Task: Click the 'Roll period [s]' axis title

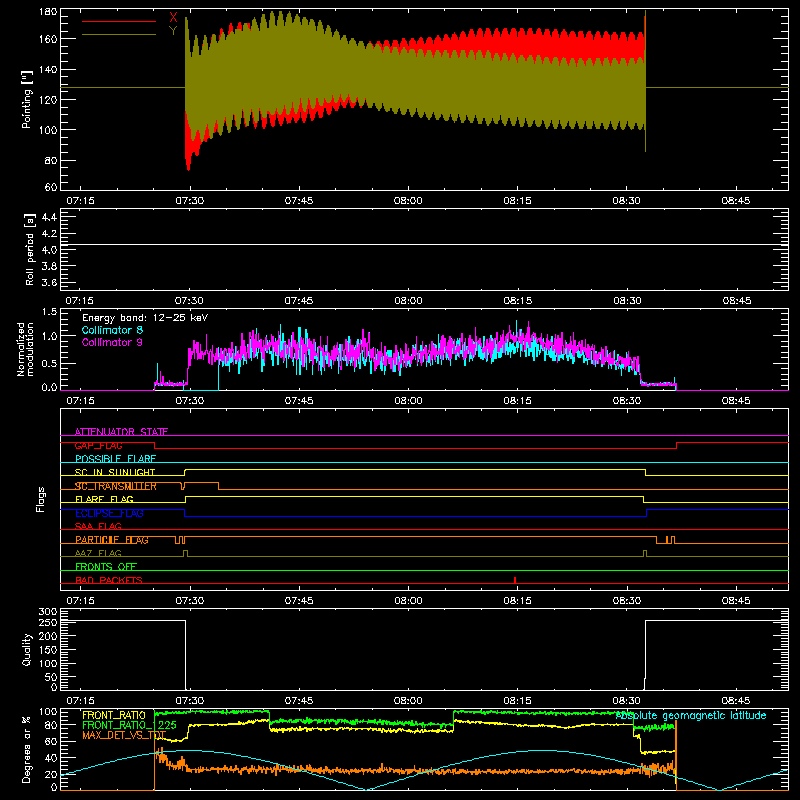Action: (x=30, y=249)
